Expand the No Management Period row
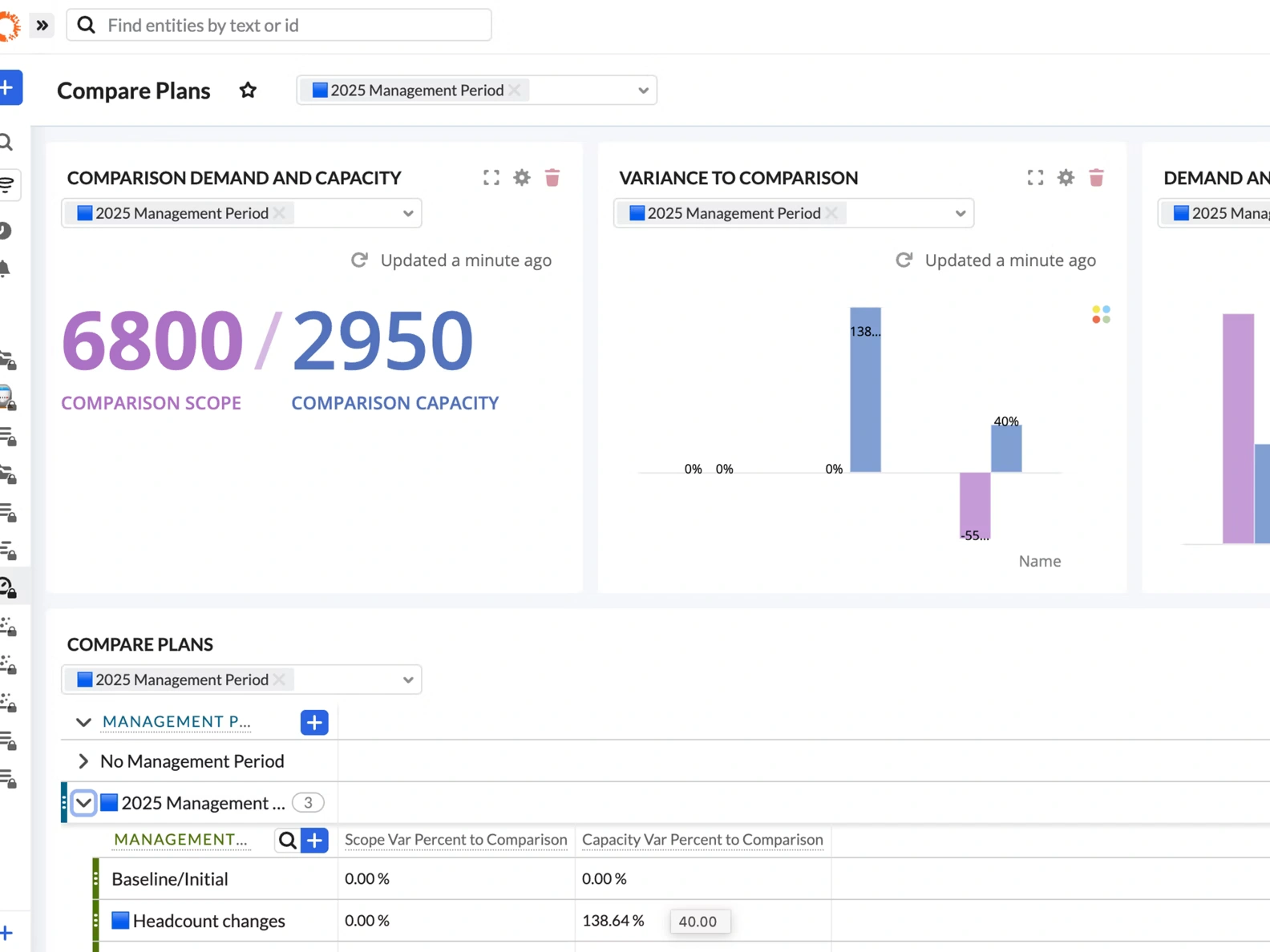This screenshot has height=952, width=1270. click(83, 761)
